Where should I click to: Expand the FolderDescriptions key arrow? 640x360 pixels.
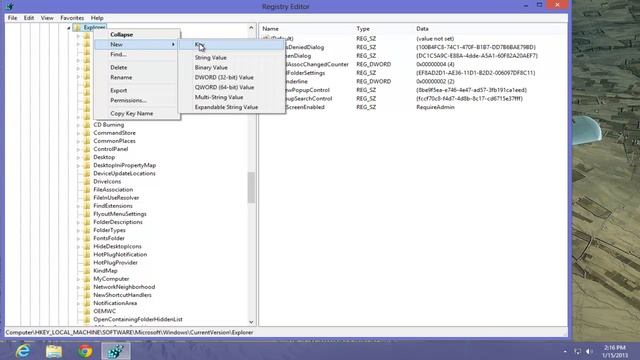[78, 222]
